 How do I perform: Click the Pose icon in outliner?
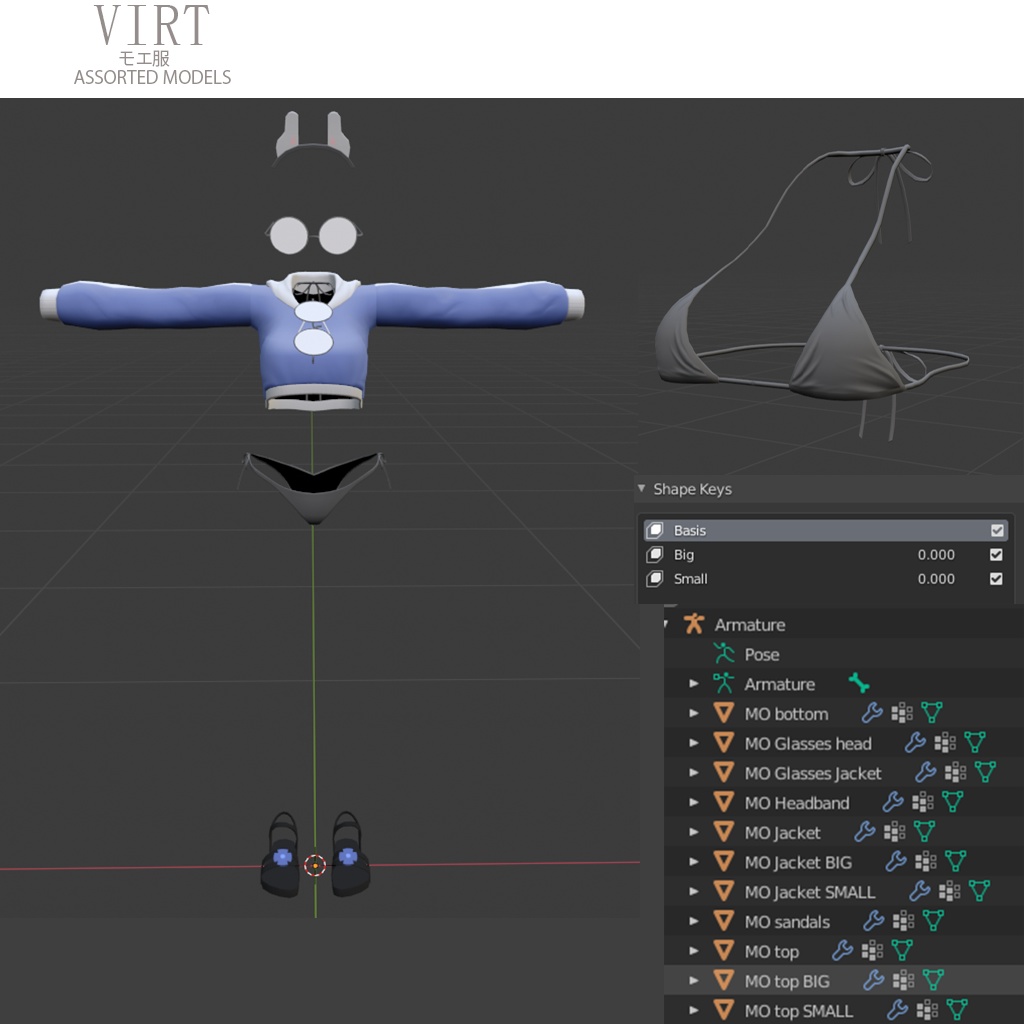(x=724, y=653)
